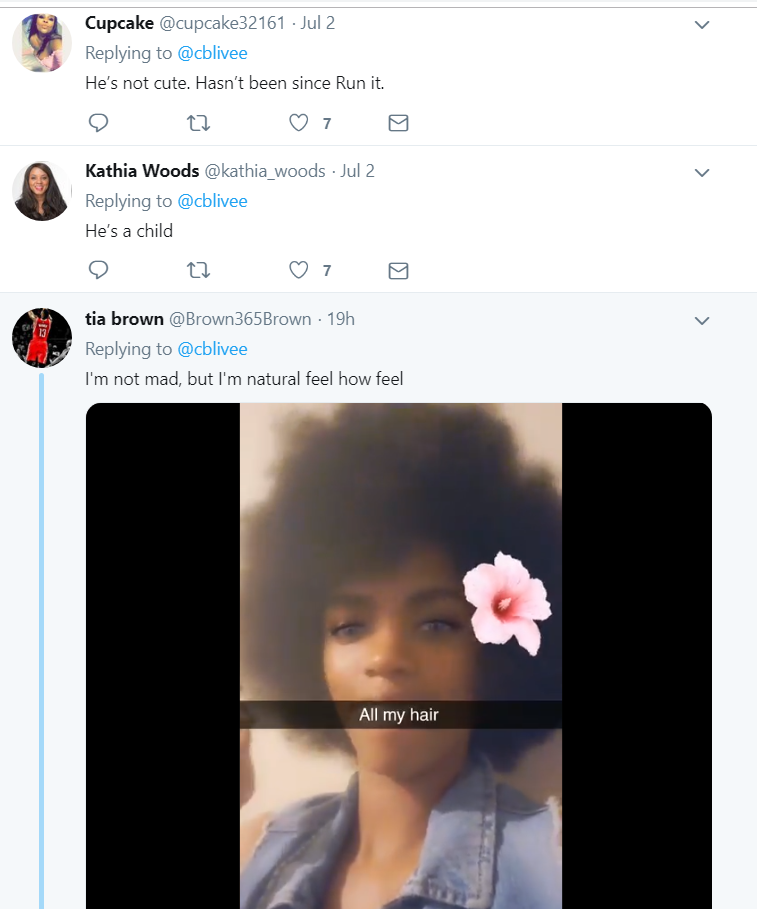Play tia brown's "All my hair" video

point(399,656)
